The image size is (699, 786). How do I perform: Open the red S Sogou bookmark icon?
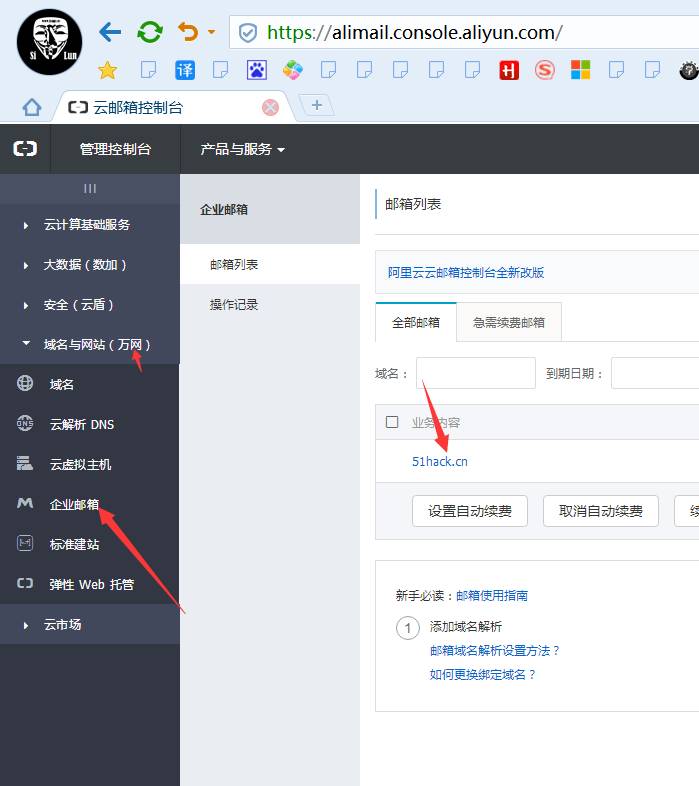pyautogui.click(x=545, y=70)
